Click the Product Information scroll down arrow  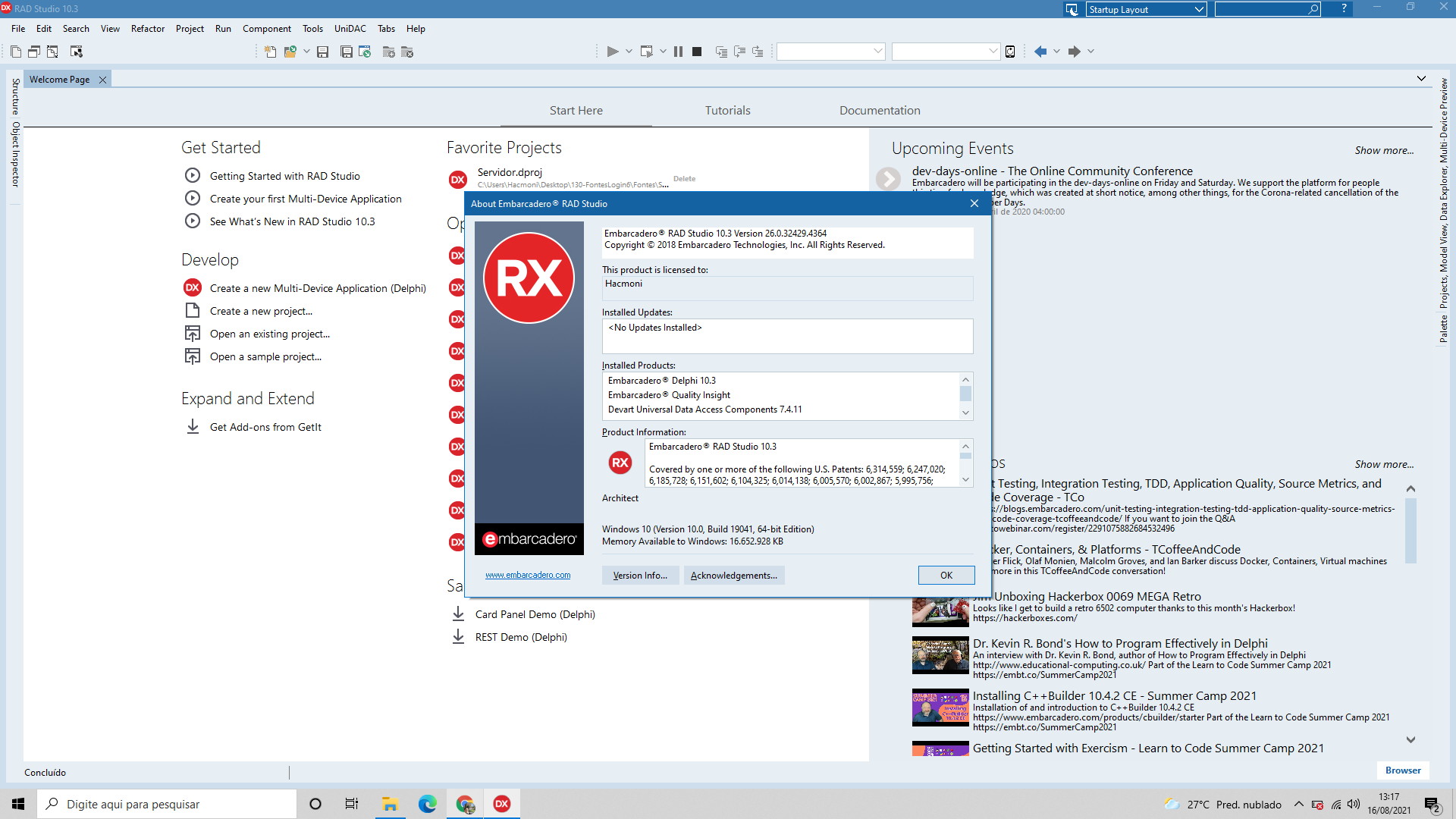pyautogui.click(x=965, y=479)
